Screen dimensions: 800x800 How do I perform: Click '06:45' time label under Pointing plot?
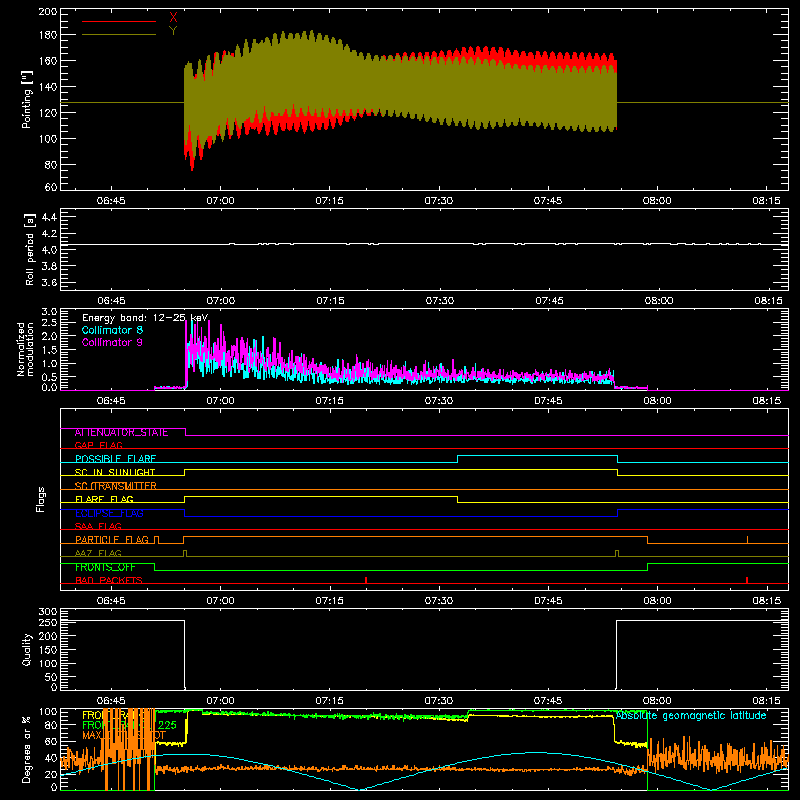tap(111, 201)
